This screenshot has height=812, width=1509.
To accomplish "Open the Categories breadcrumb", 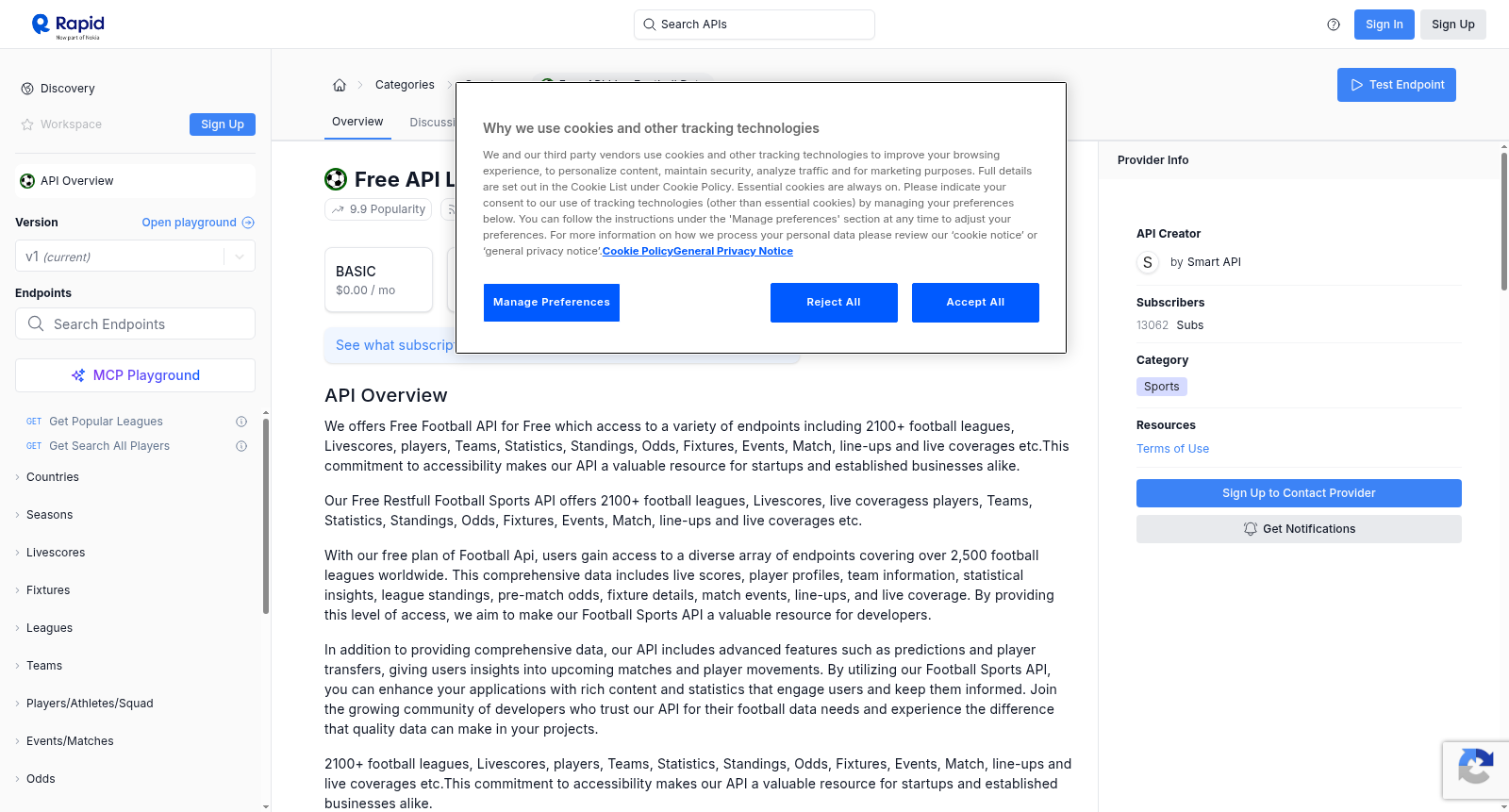I will tap(405, 85).
